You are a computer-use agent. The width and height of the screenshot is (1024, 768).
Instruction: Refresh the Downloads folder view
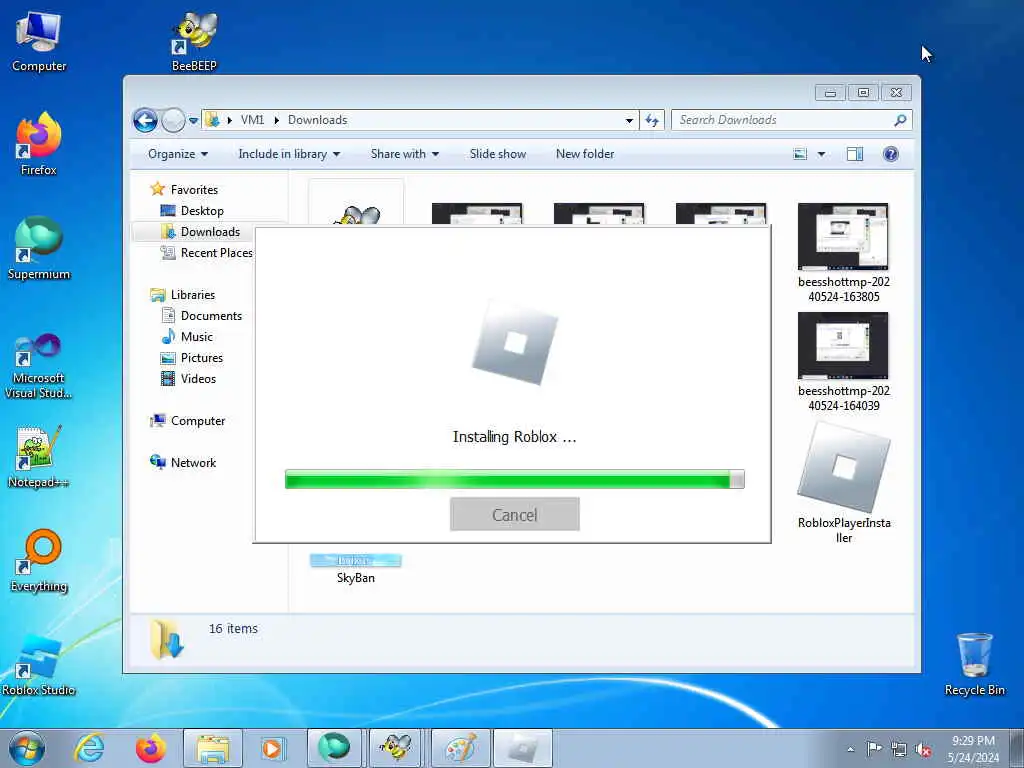coord(652,120)
